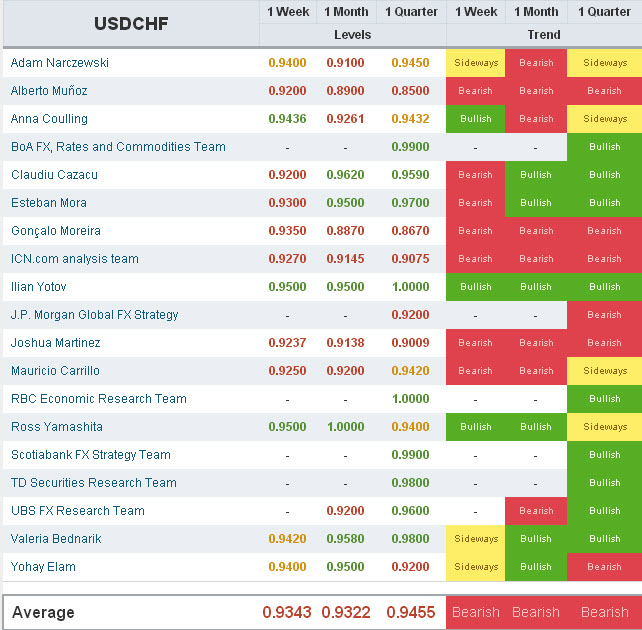Click Claudiu Cazacu's 0.9620 level

coord(345,175)
